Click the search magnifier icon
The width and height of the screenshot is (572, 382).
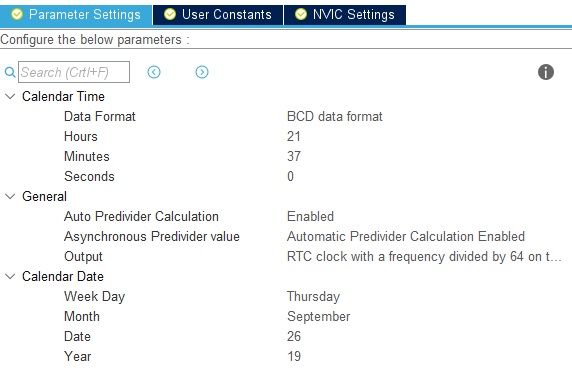[10, 72]
